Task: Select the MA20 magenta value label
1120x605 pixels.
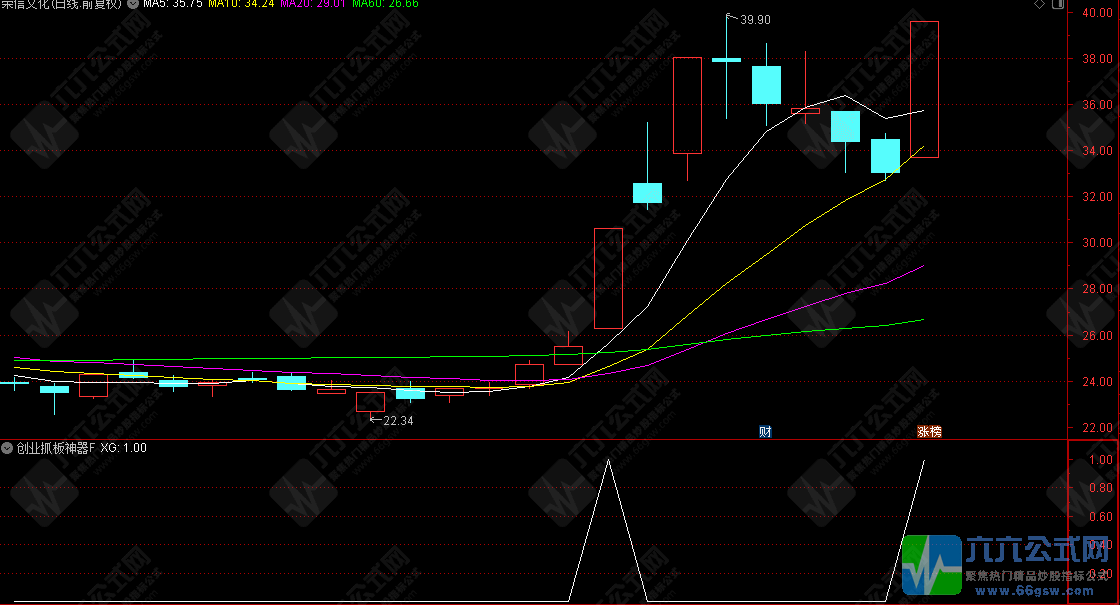Action: (x=312, y=4)
